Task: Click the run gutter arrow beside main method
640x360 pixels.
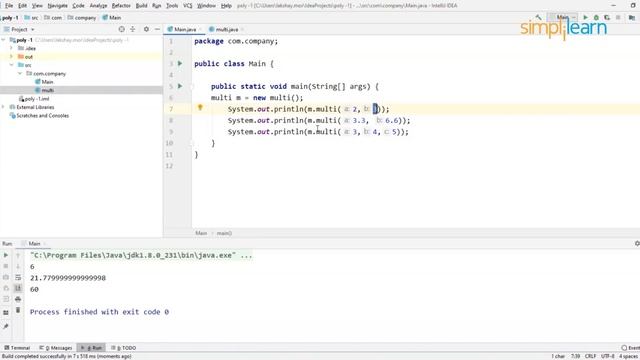Action: (180, 86)
